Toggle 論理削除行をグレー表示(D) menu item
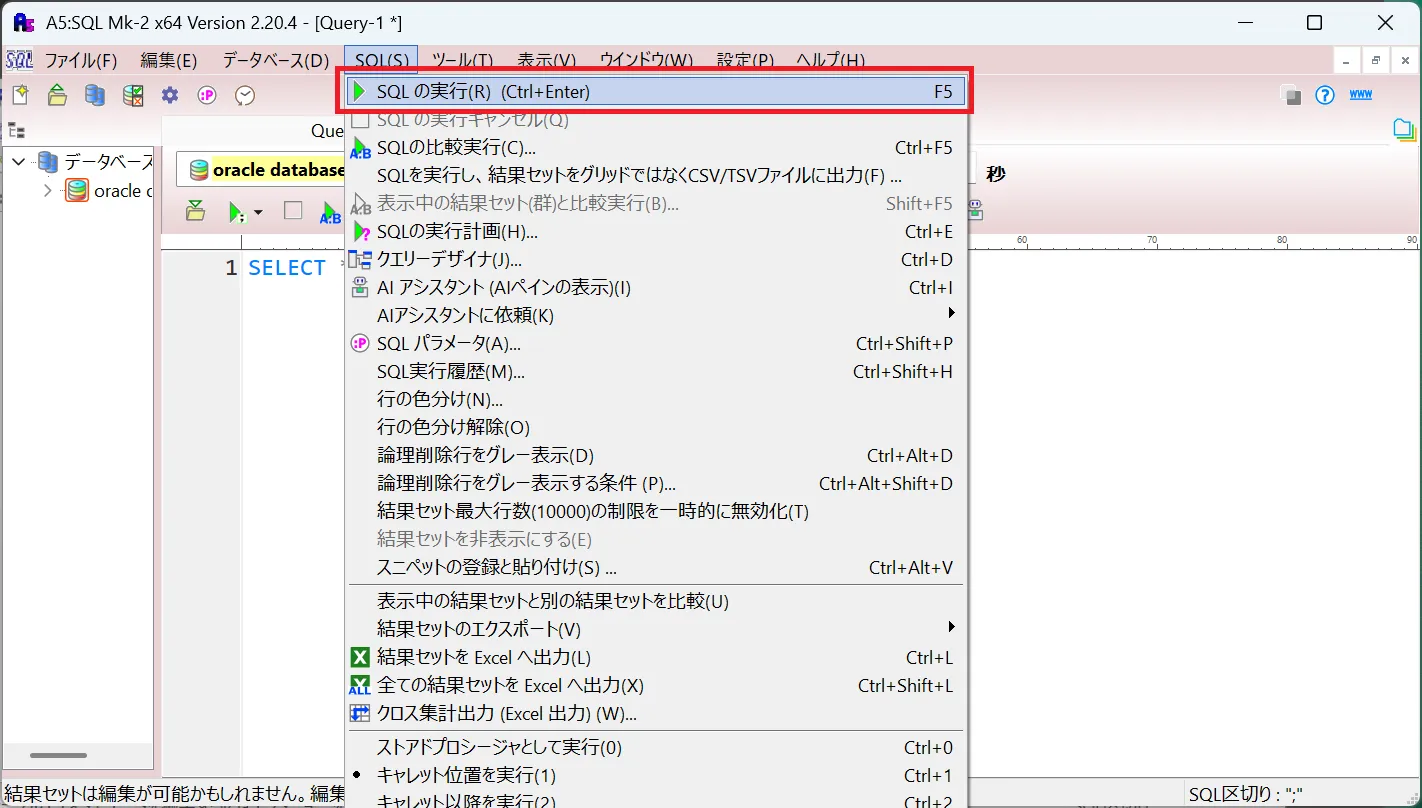 click(655, 455)
